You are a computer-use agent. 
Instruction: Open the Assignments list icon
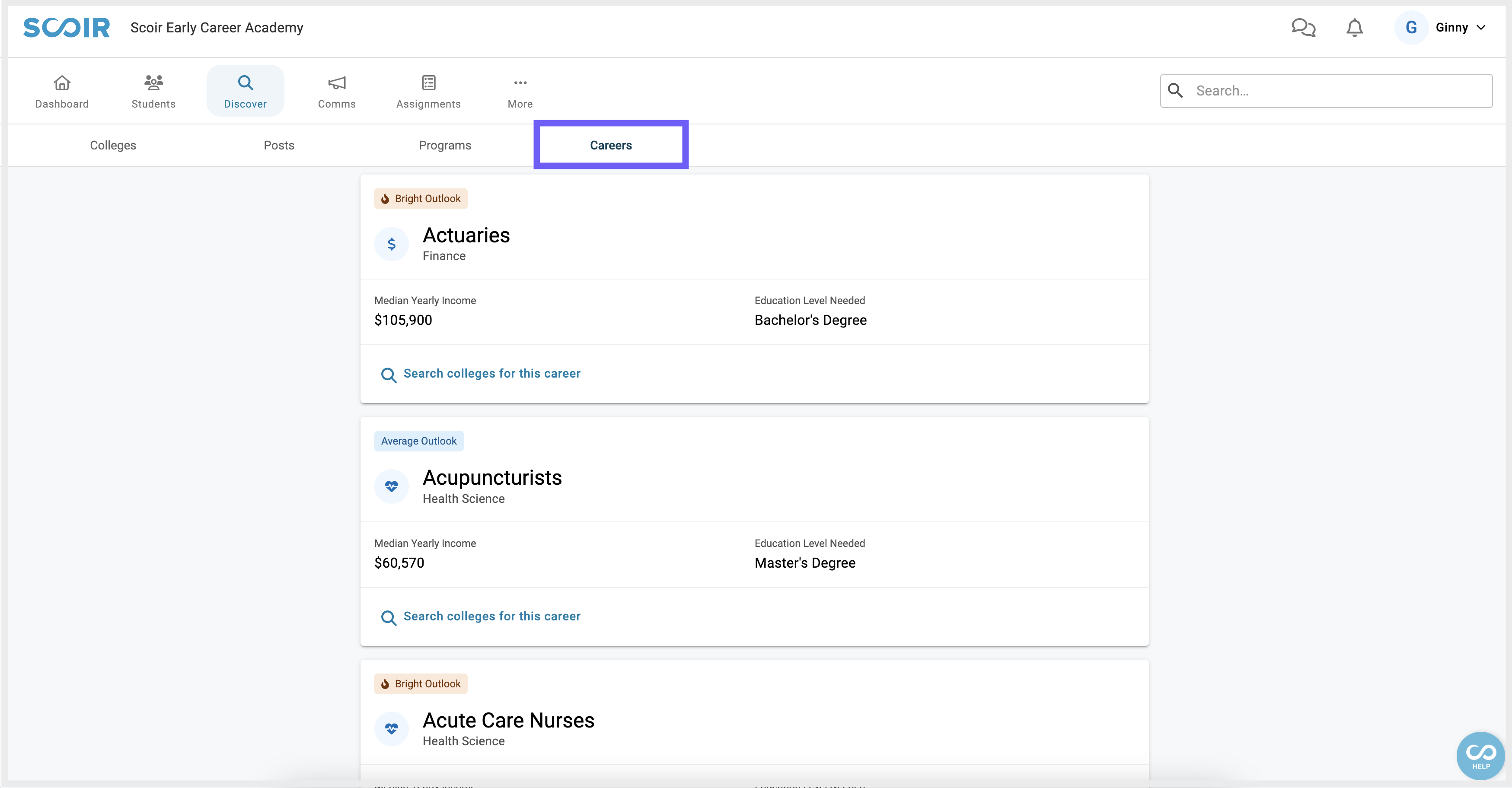pos(428,83)
